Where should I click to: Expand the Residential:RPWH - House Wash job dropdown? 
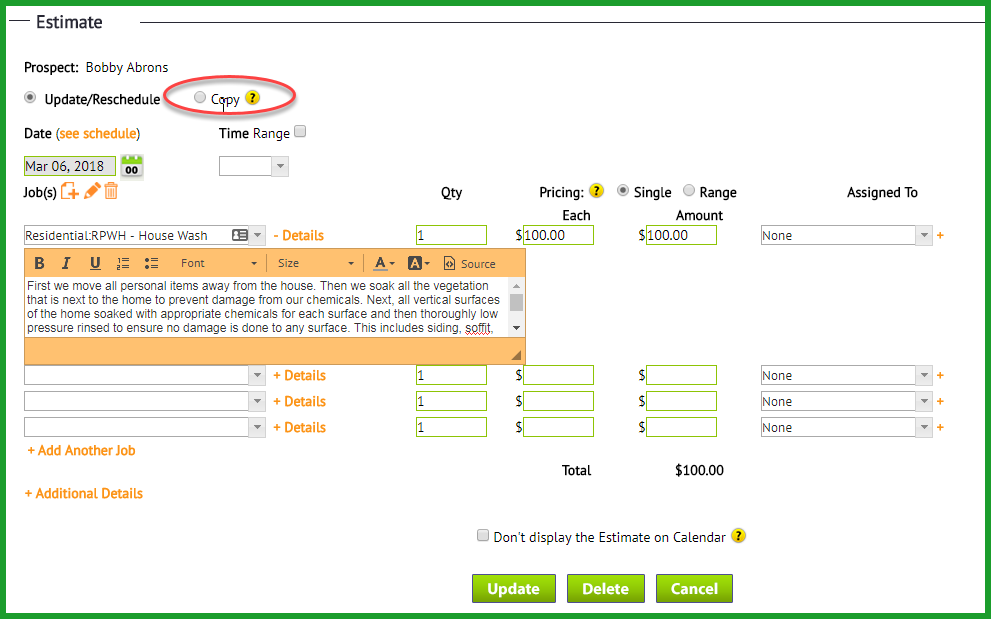(x=257, y=235)
